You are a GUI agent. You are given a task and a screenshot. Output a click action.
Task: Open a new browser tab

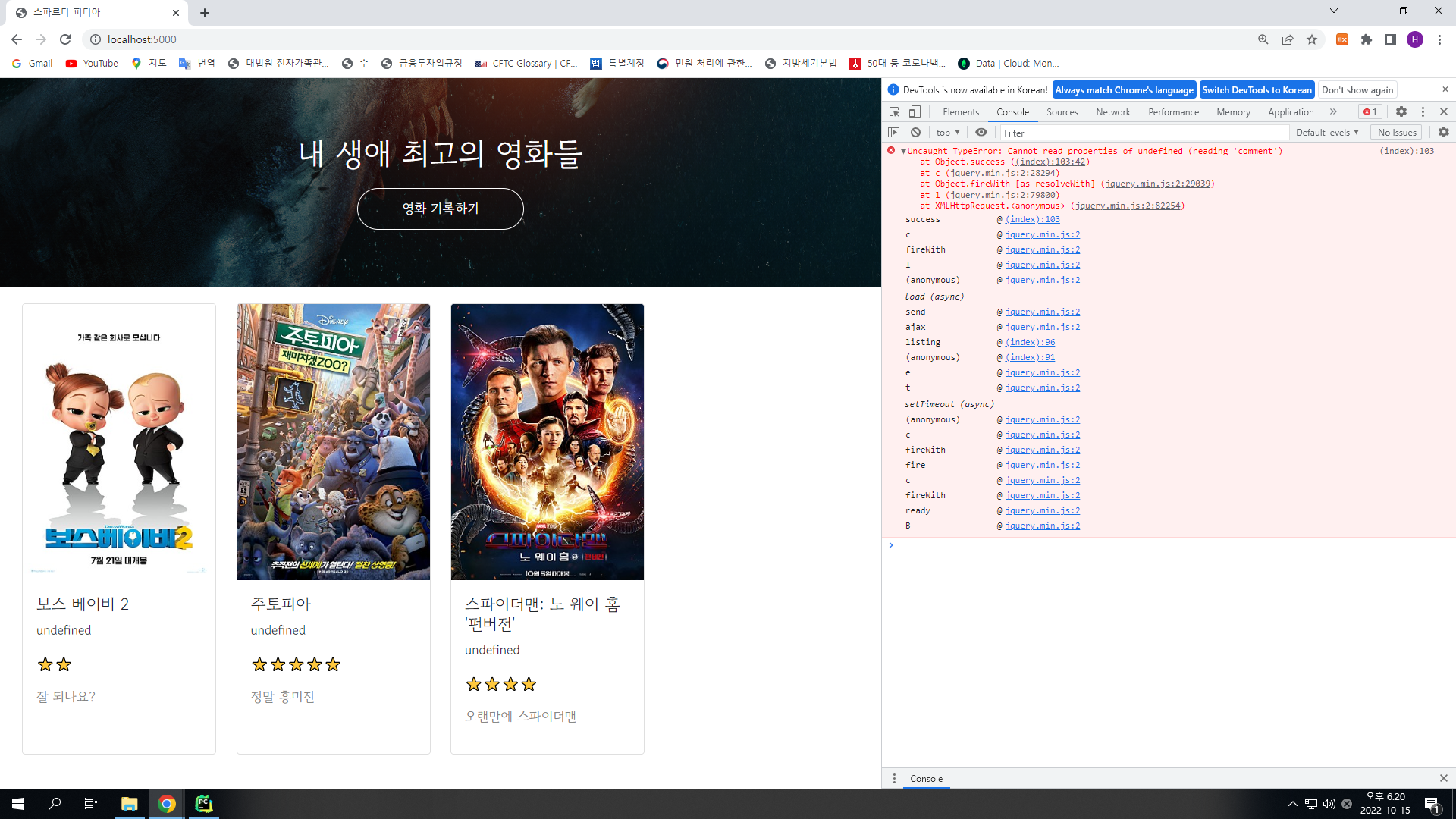click(x=205, y=13)
